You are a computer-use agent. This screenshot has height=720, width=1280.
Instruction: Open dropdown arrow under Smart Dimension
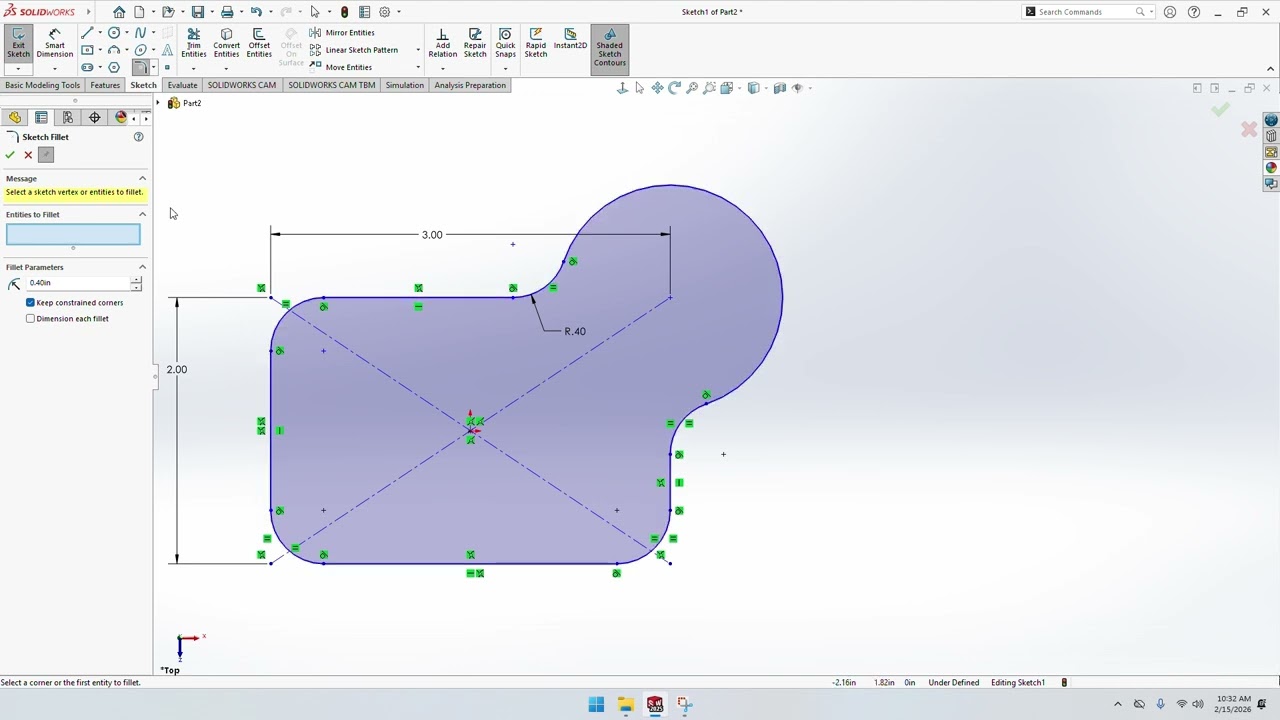(x=54, y=68)
